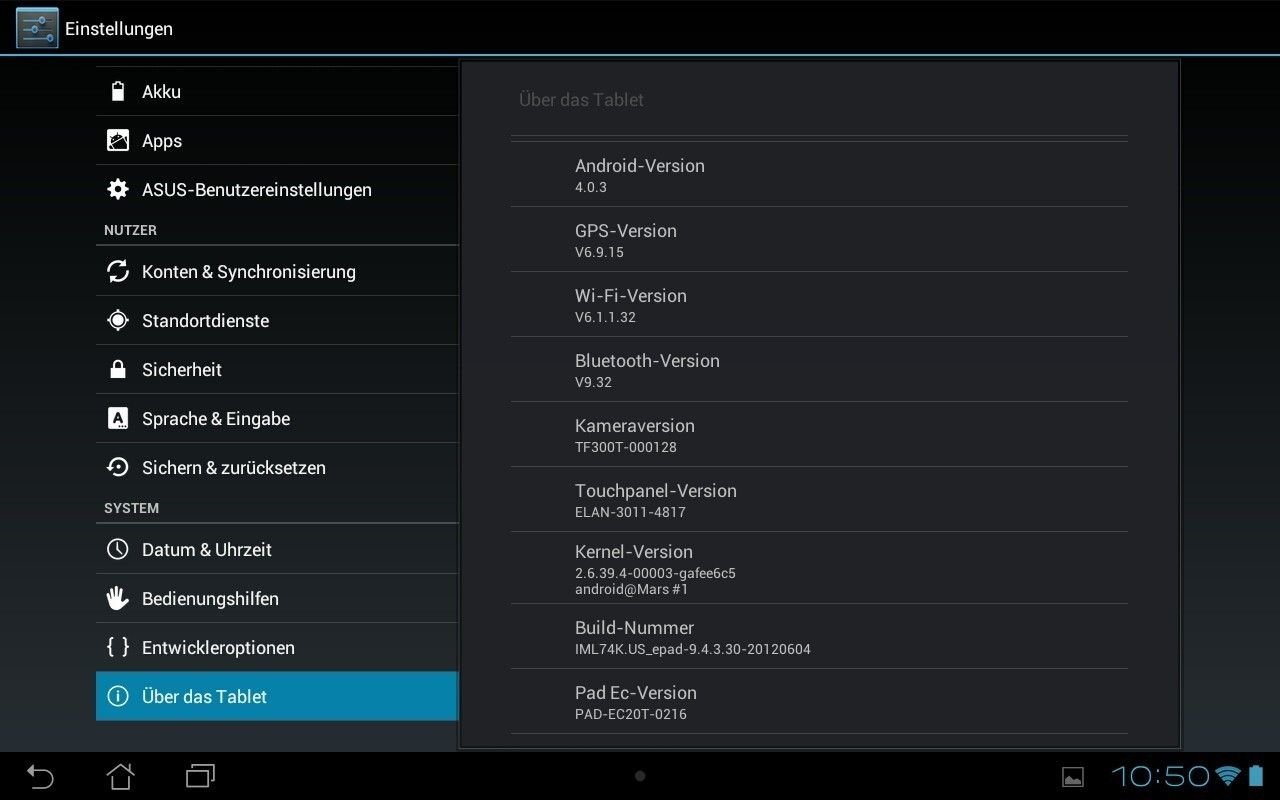Tap the location target icon for Standortdienste
Screen dimensions: 1280x800
[118, 320]
